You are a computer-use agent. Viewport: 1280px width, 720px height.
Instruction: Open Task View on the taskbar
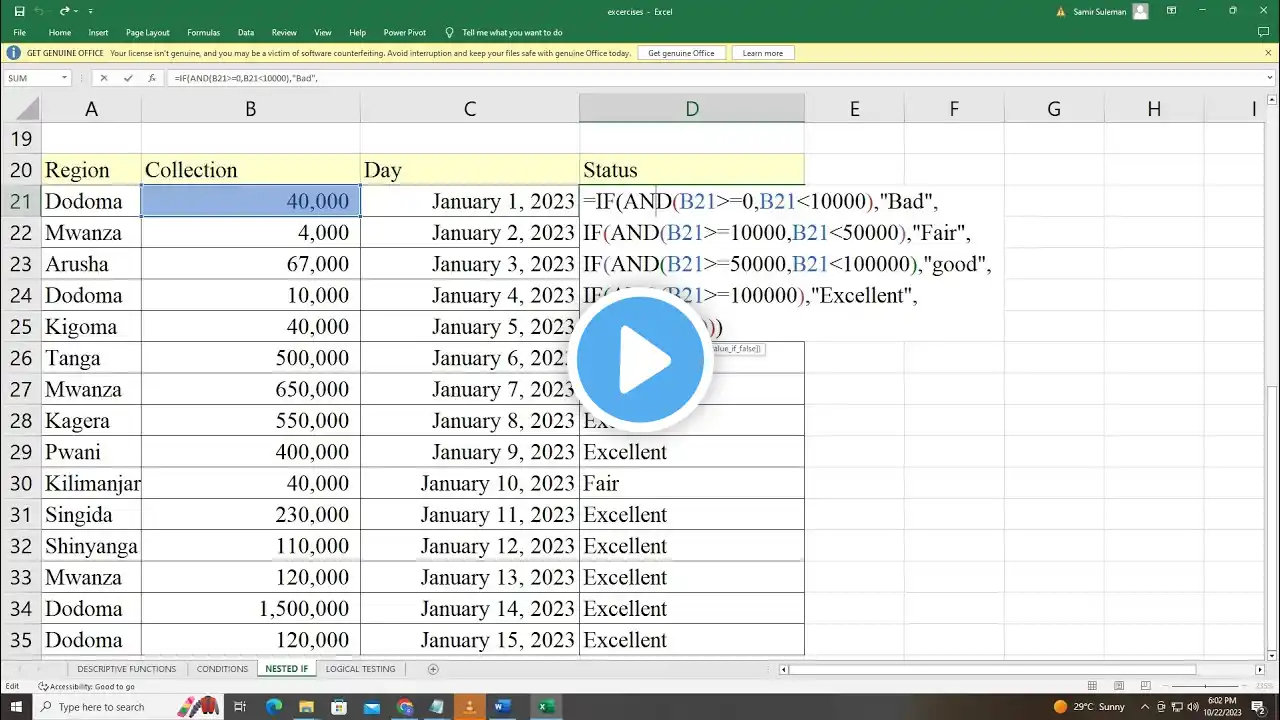coord(240,707)
